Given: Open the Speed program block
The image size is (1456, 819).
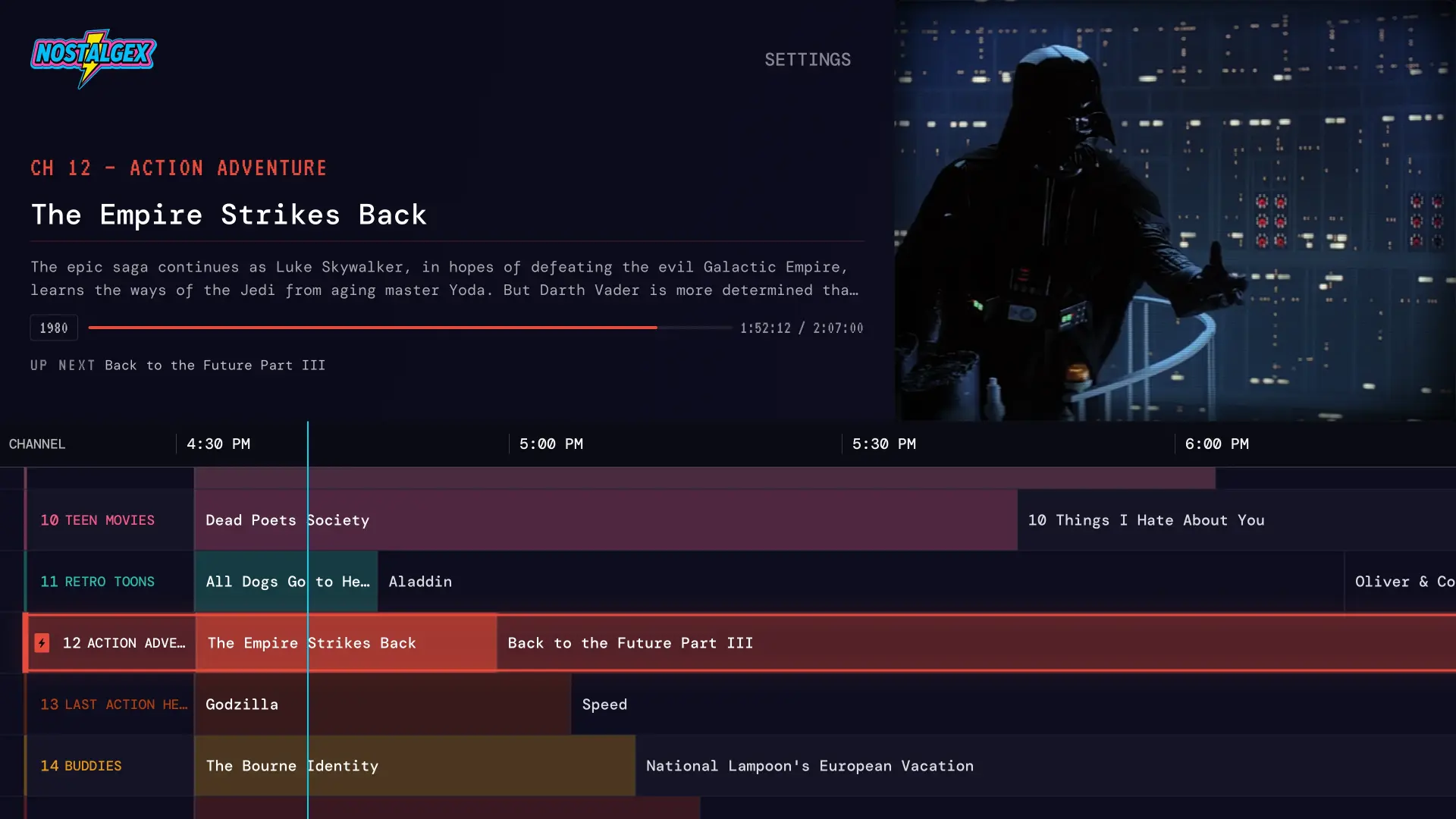Looking at the screenshot, I should coord(1014,704).
